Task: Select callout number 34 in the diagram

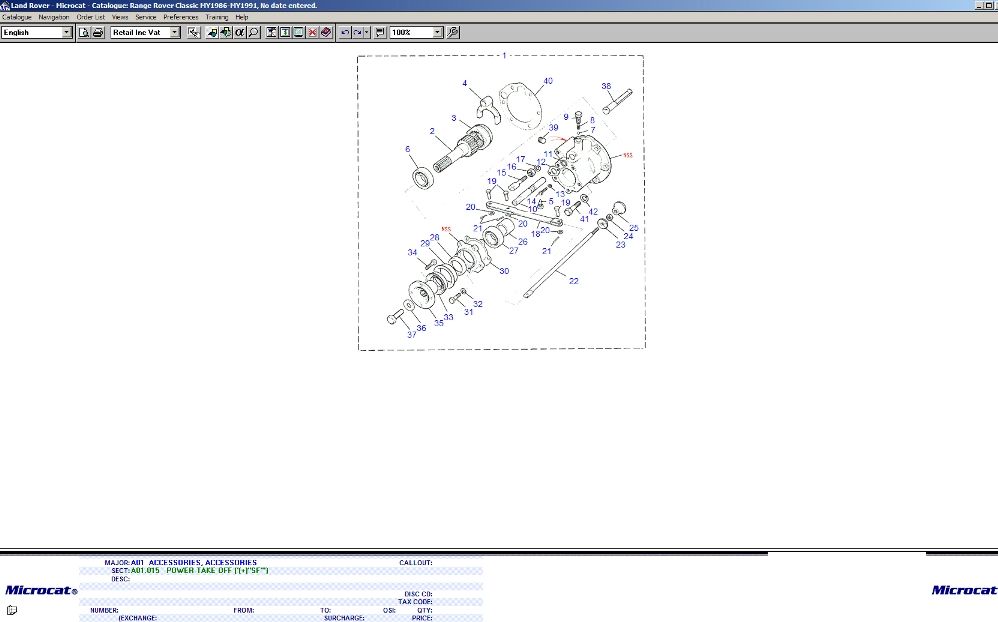Action: [x=412, y=252]
